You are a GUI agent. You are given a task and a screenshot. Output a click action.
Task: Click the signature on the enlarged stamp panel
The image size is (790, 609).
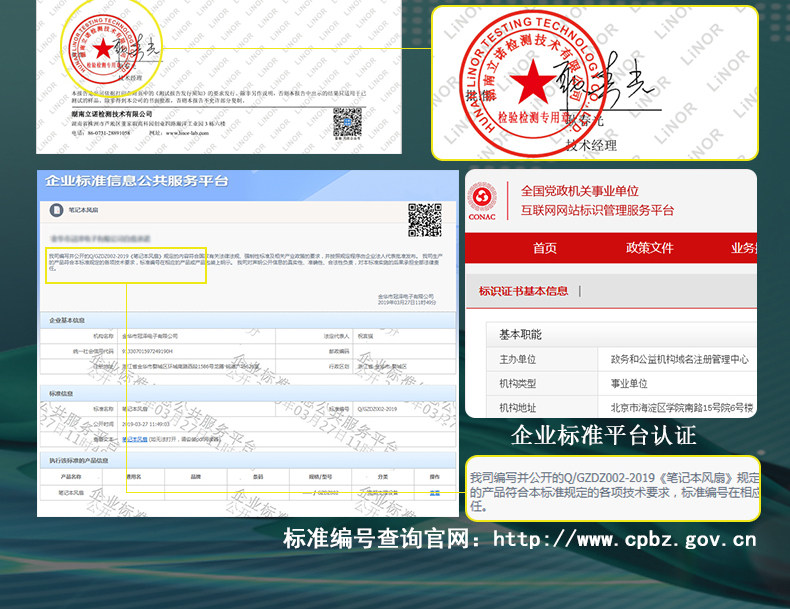coord(607,83)
